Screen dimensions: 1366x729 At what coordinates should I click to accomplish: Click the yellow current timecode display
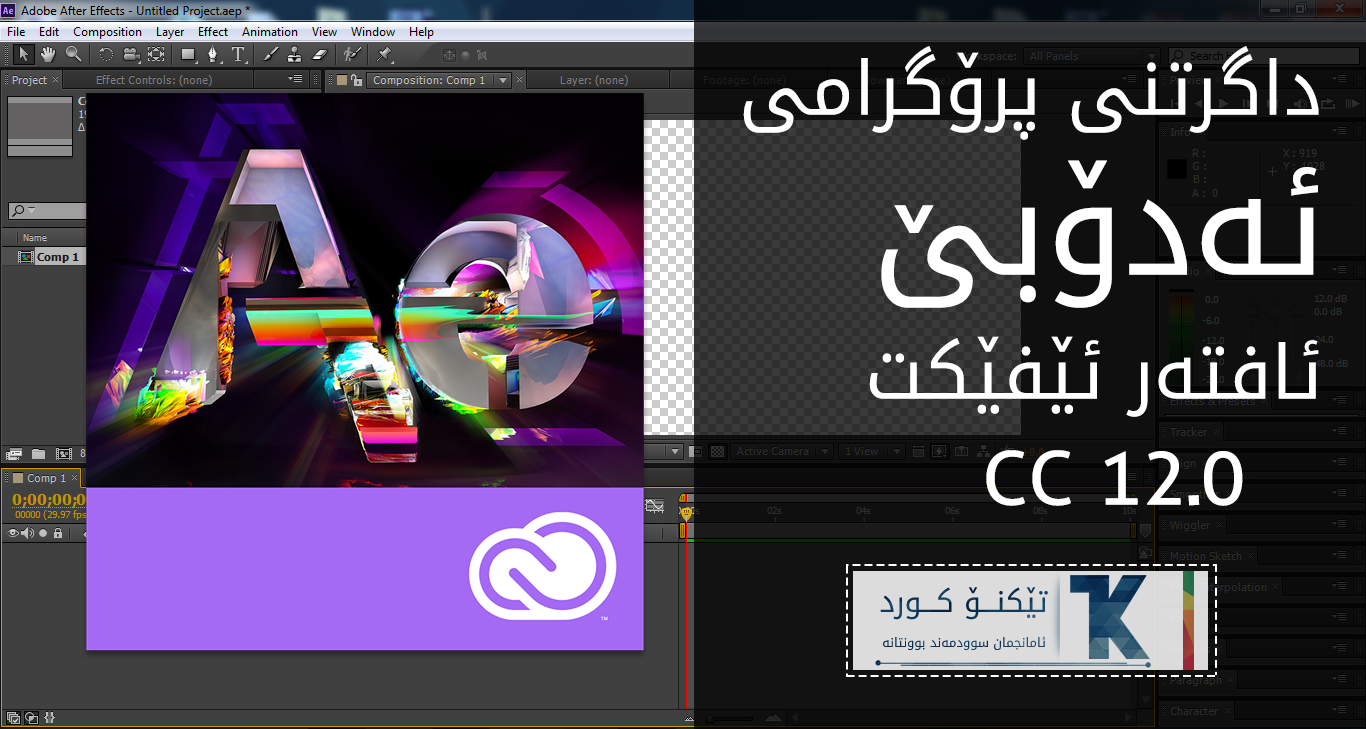tap(49, 499)
